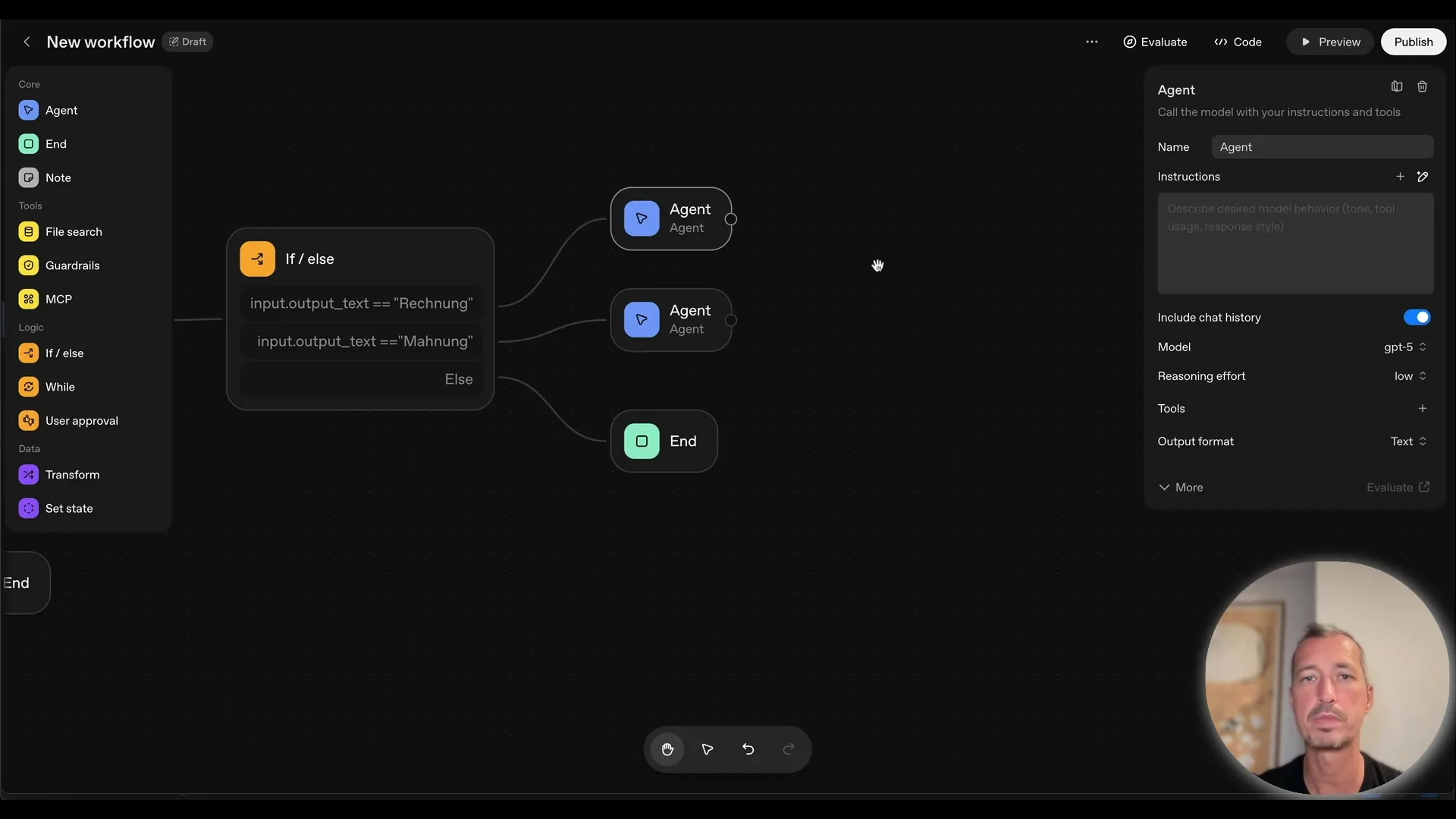Preview the workflow
The height and width of the screenshot is (819, 1456).
click(x=1330, y=42)
